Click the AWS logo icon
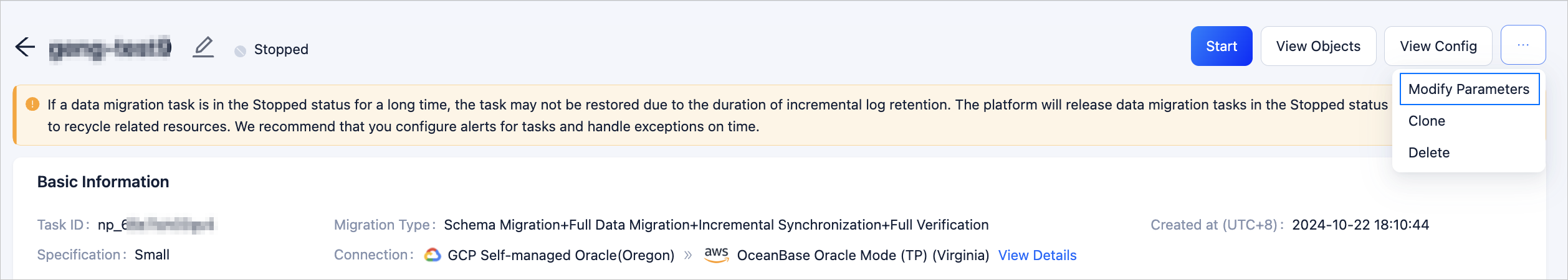The height and width of the screenshot is (280, 1568). pos(716,254)
